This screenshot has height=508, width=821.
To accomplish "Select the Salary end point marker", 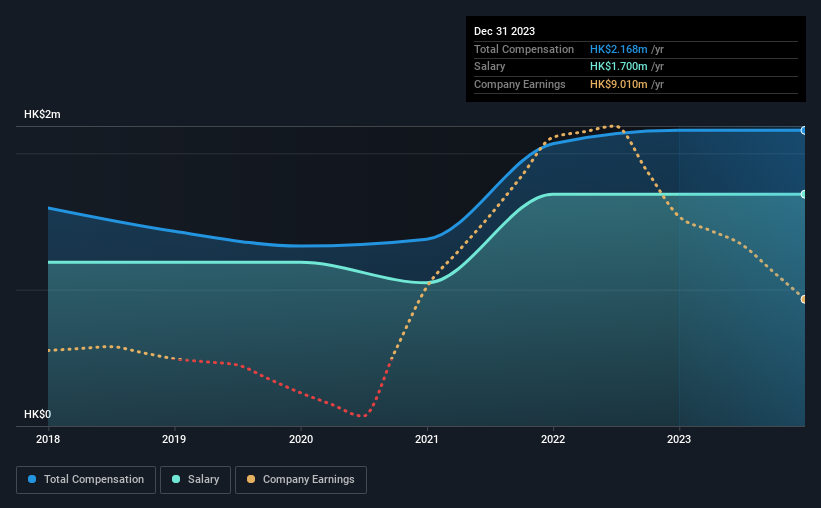I will pos(804,194).
